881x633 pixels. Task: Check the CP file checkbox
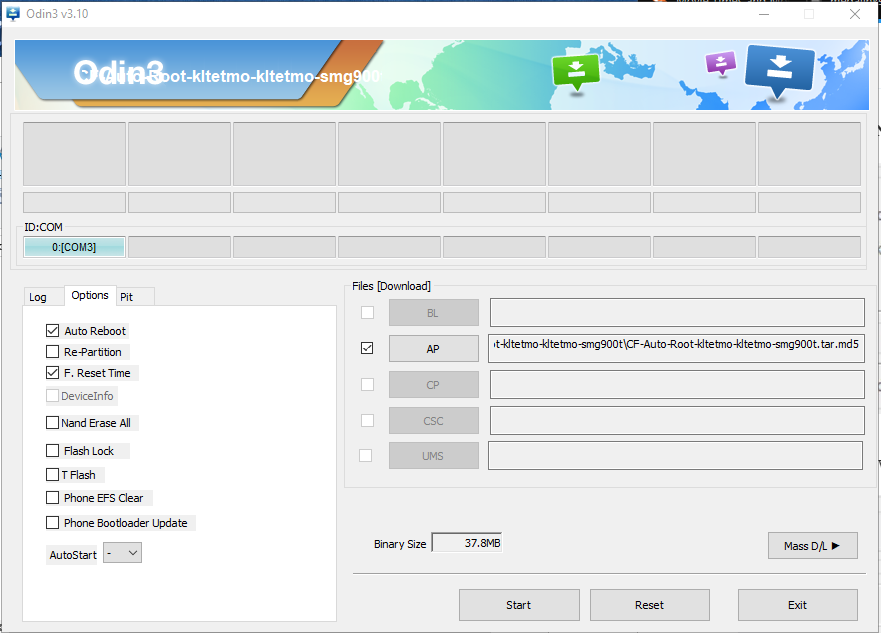(367, 385)
